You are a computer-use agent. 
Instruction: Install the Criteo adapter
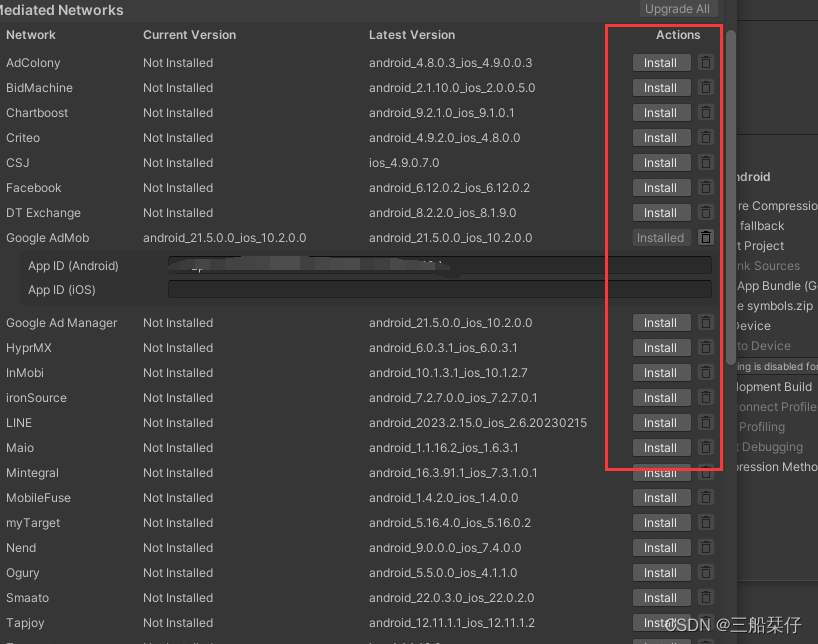pyautogui.click(x=661, y=138)
